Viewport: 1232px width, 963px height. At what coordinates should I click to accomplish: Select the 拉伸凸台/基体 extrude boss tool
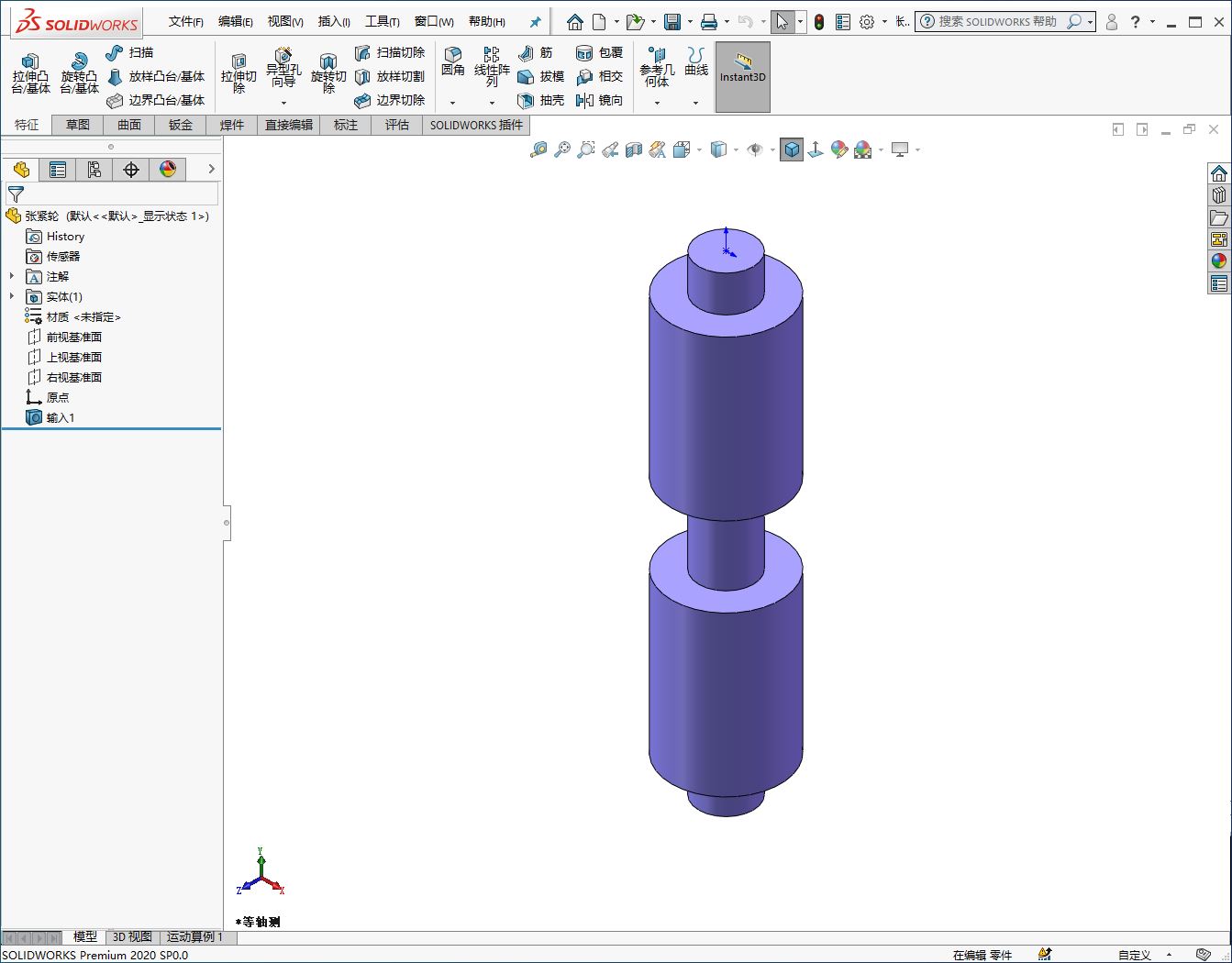pyautogui.click(x=30, y=72)
